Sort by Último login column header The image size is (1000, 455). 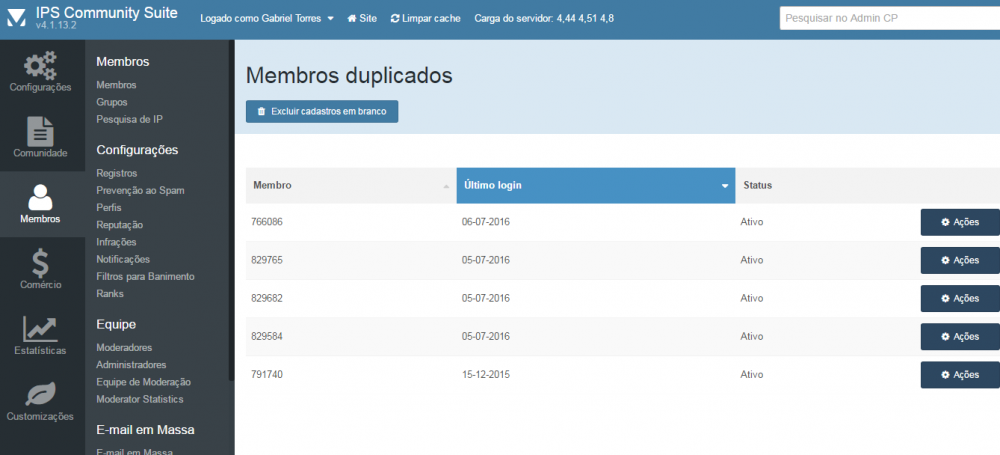596,185
